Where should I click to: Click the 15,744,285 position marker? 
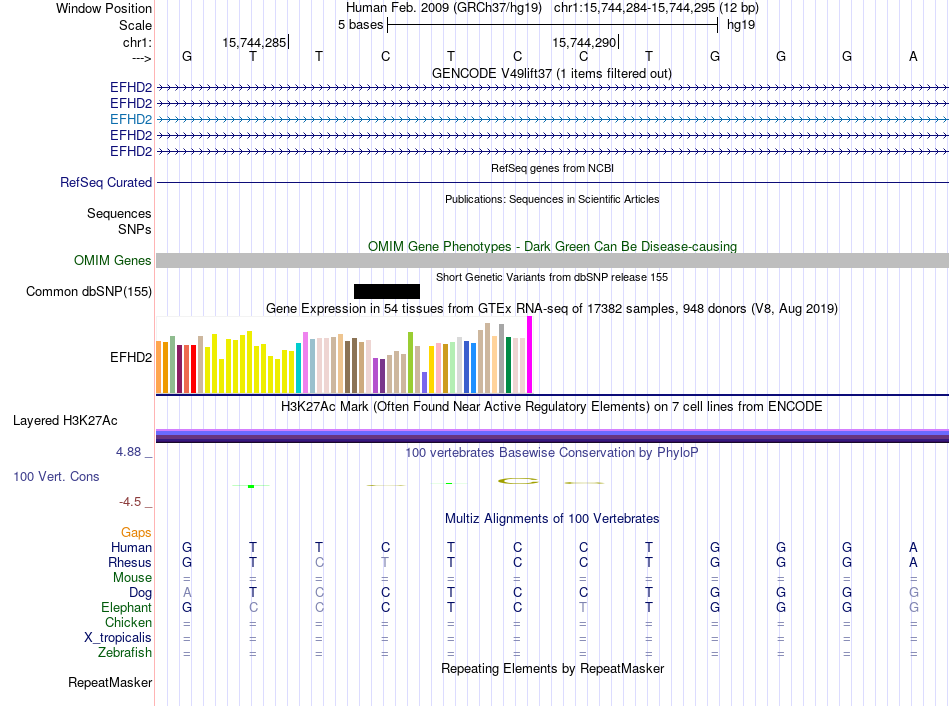point(255,42)
